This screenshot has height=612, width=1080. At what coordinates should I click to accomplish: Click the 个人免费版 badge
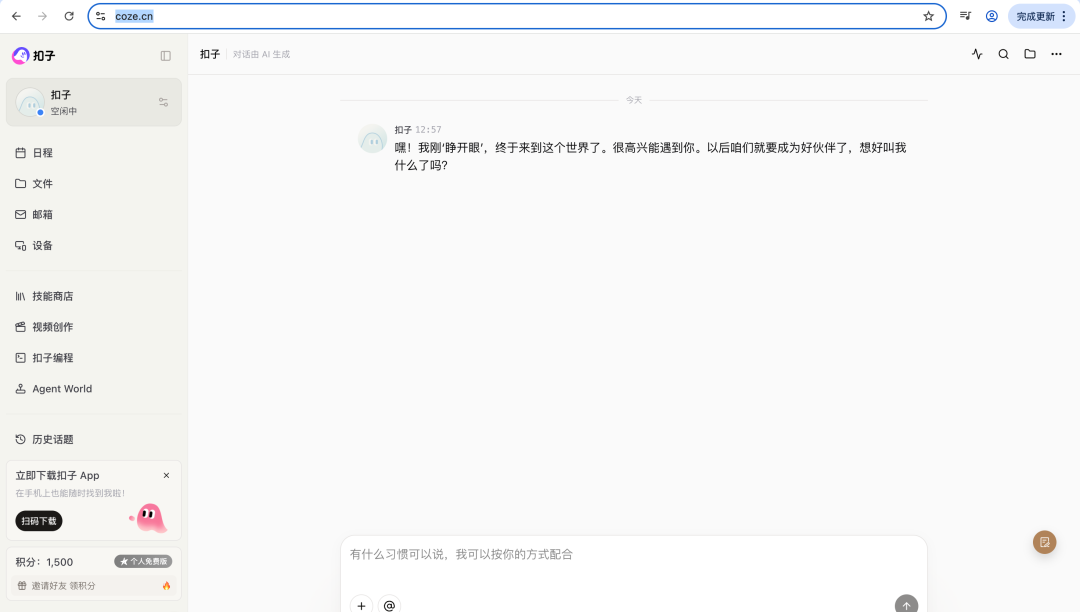[x=143, y=562]
